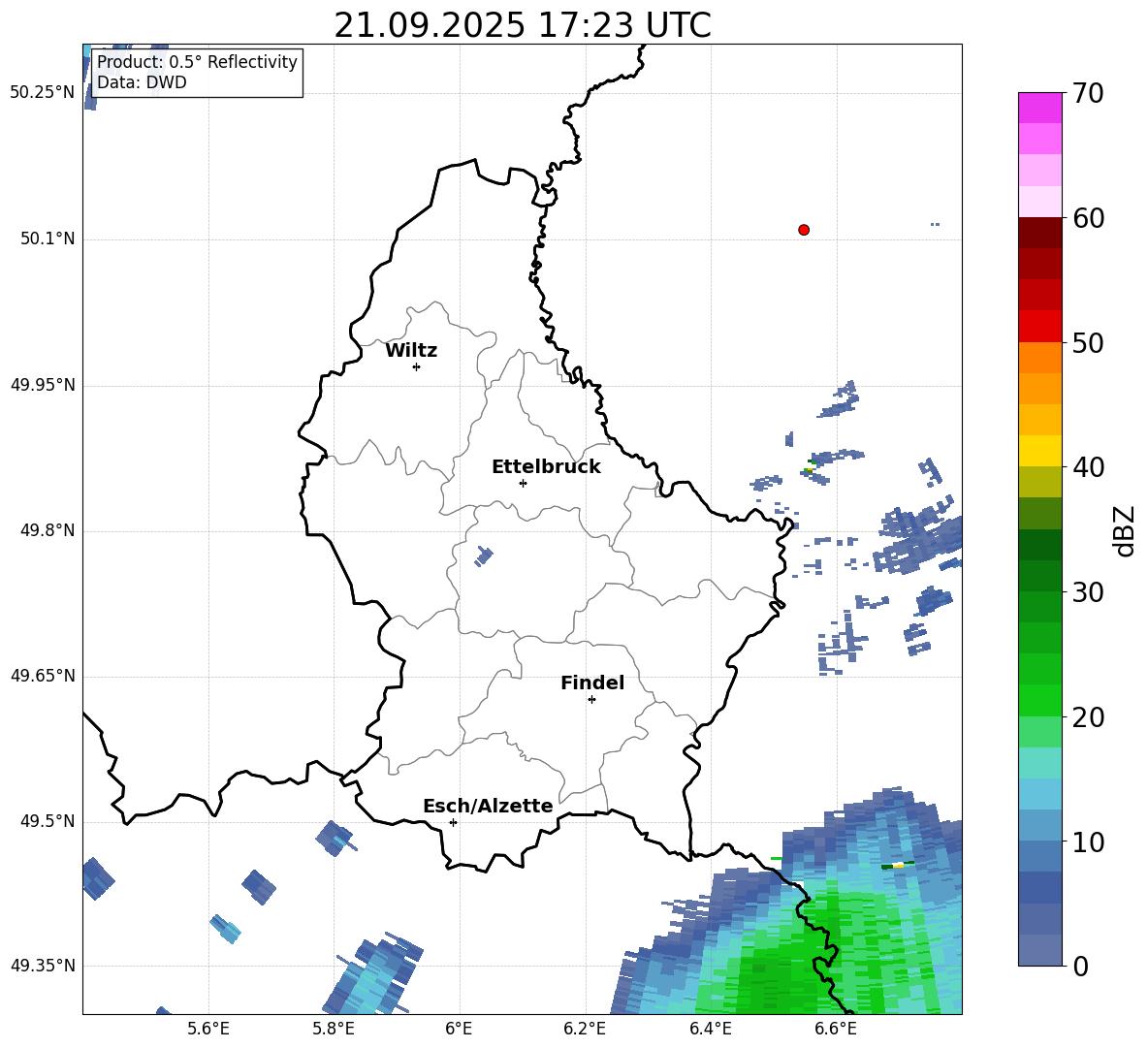
Task: Click the 6°E longitude tick label
Action: point(459,1029)
